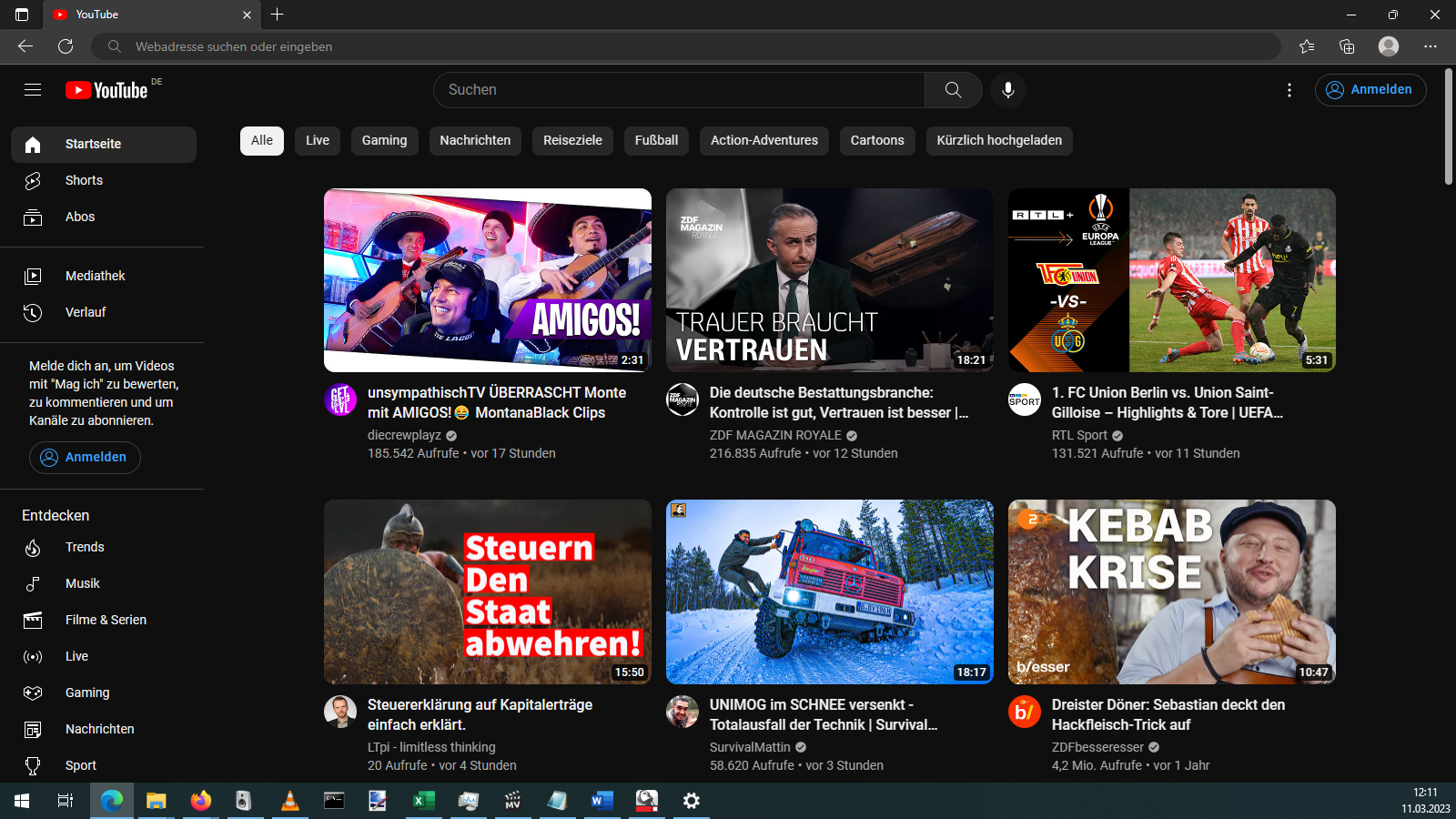Viewport: 1456px width, 819px height.
Task: Open video title 'unsympathischTV ÜBERRASCHT Monte'
Action: click(x=497, y=402)
